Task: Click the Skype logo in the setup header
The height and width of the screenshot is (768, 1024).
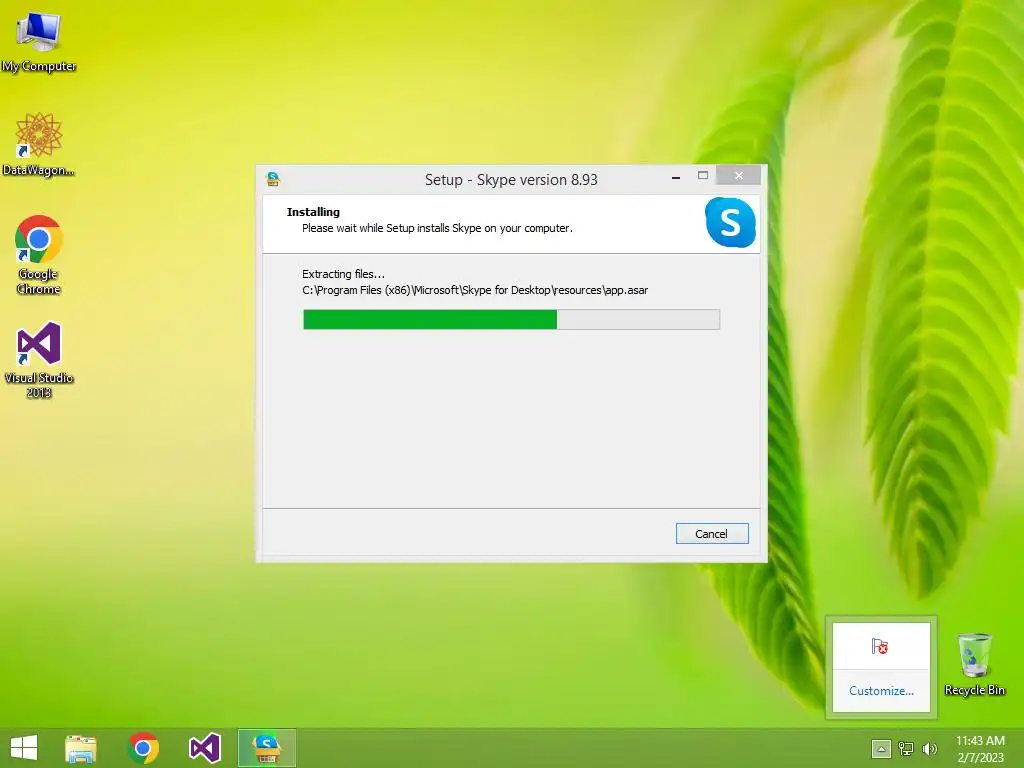Action: click(730, 222)
